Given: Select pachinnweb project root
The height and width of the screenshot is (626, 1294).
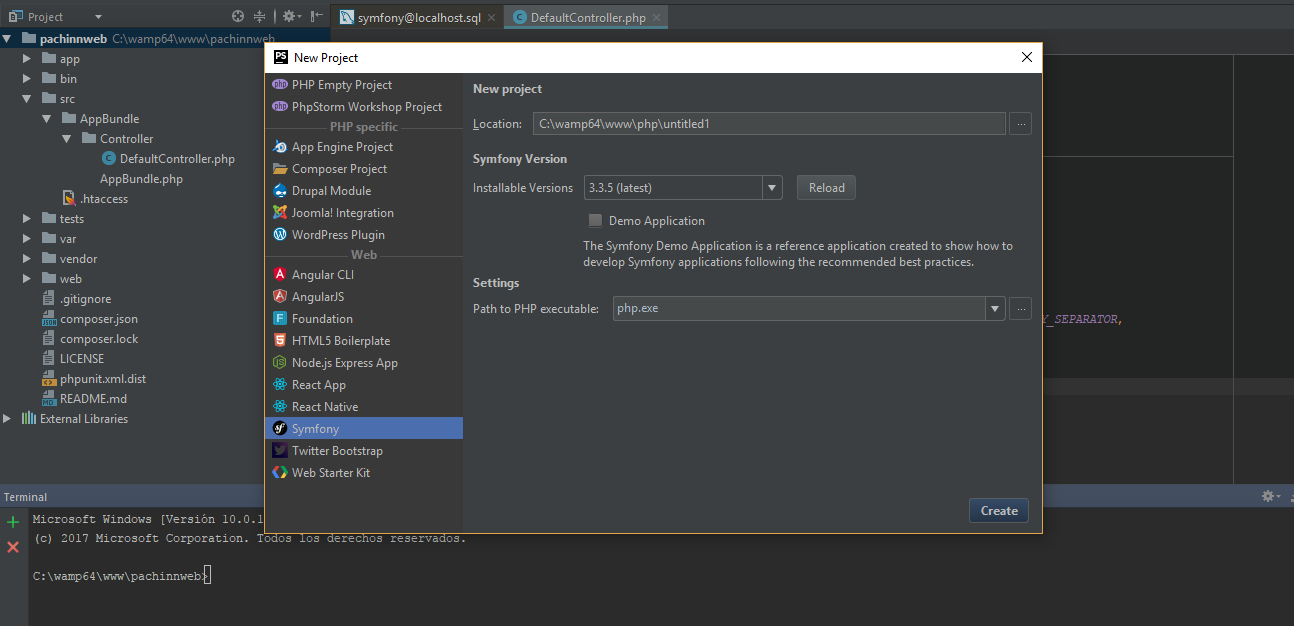Looking at the screenshot, I should [73, 39].
